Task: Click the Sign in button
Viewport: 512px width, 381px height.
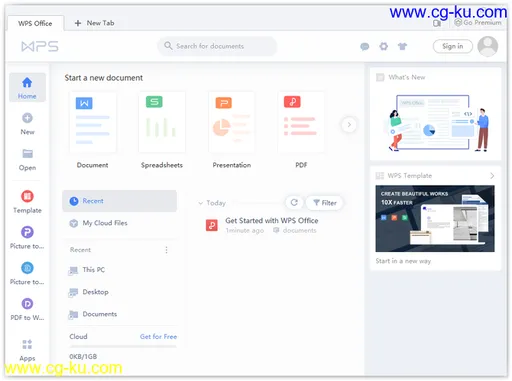Action: pos(453,46)
